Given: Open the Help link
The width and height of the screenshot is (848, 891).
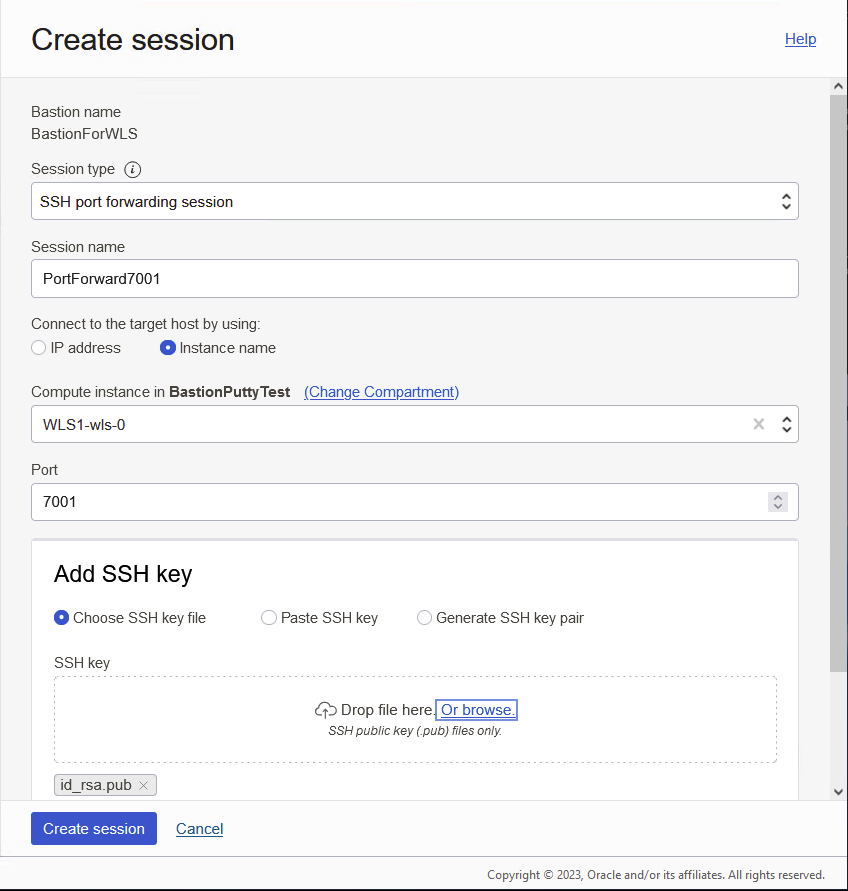Looking at the screenshot, I should (800, 39).
